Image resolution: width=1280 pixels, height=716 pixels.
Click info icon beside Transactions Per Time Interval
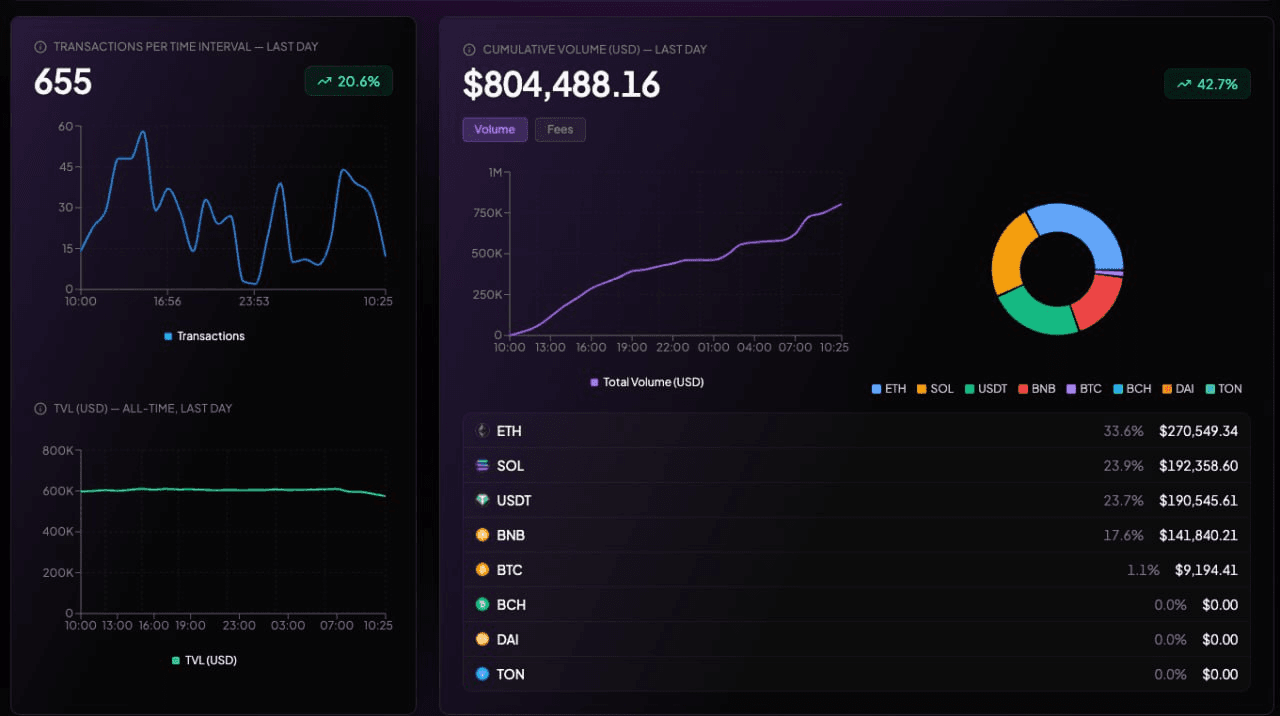40,47
